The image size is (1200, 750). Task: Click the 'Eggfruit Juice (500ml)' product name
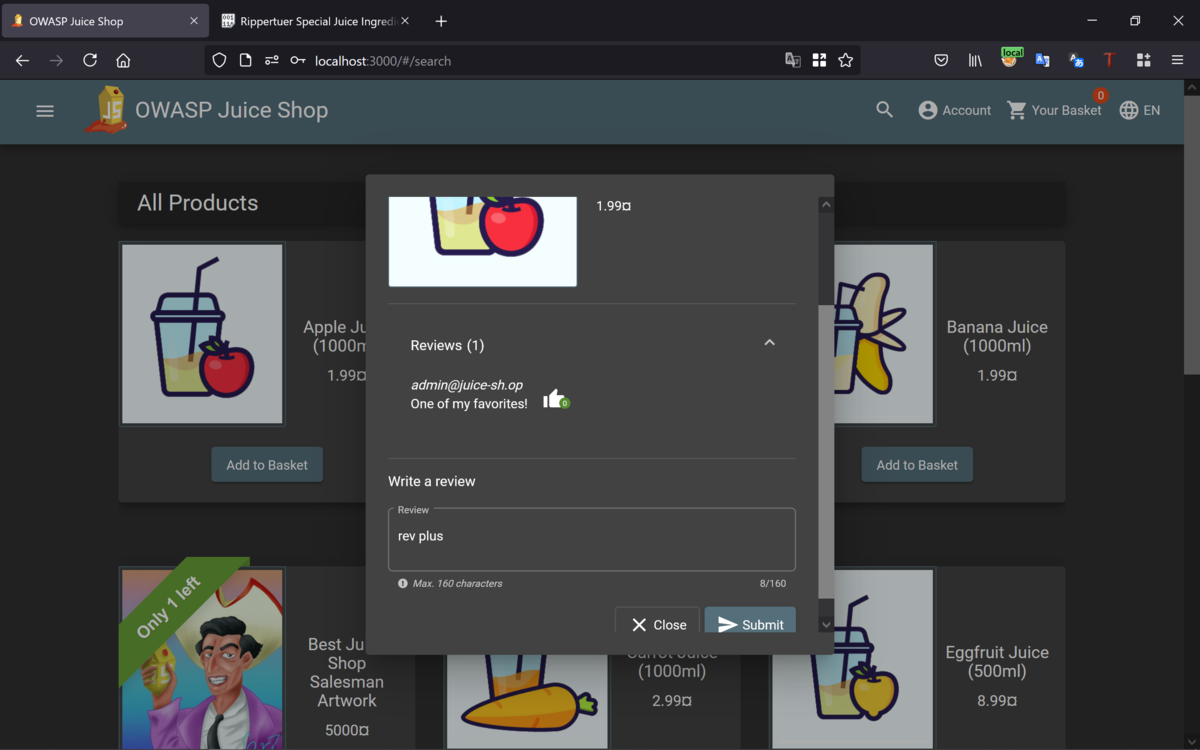(x=997, y=661)
